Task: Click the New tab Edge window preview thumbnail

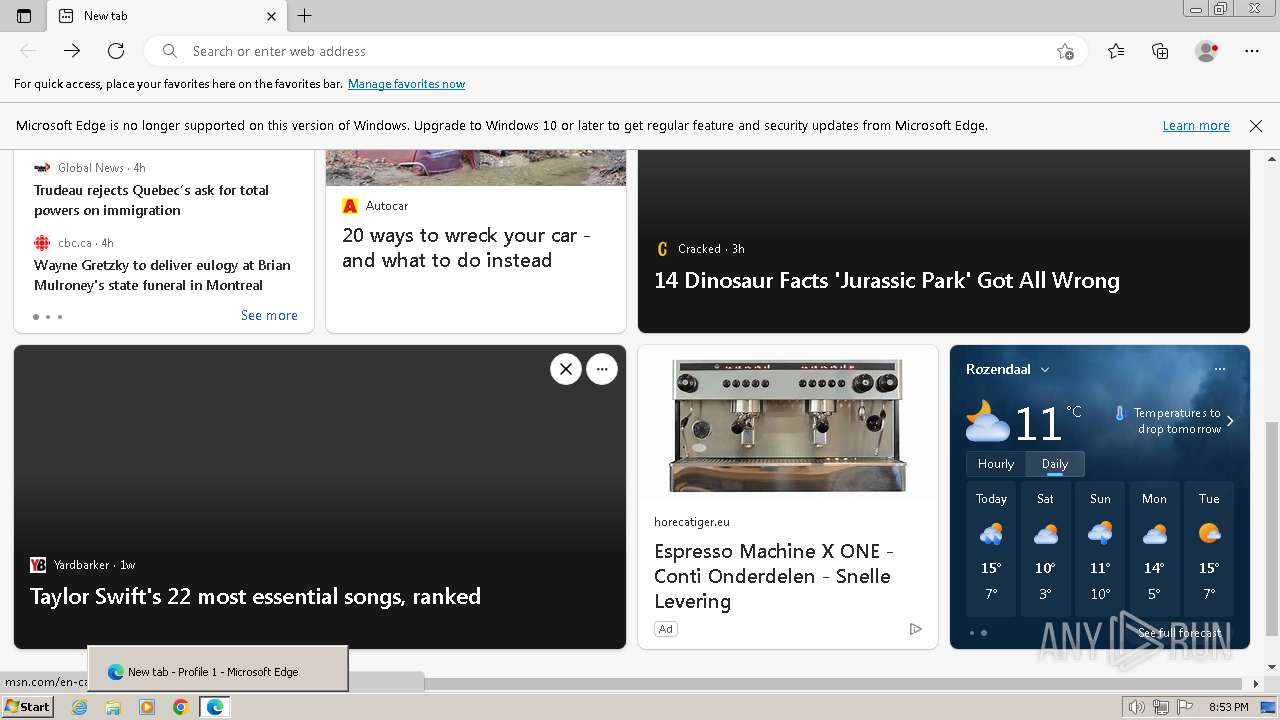Action: (x=218, y=669)
